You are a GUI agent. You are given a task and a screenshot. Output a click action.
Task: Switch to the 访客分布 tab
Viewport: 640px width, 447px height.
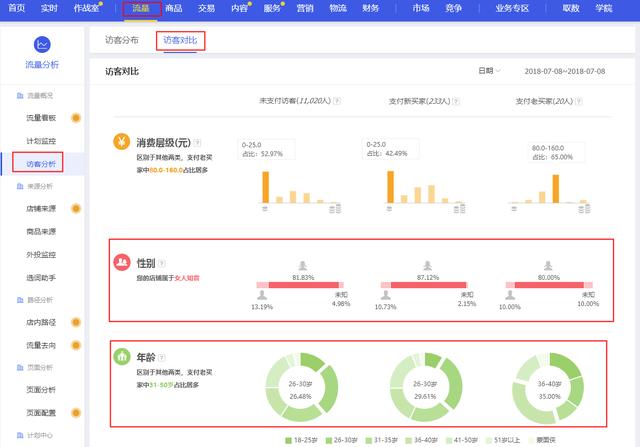point(122,40)
